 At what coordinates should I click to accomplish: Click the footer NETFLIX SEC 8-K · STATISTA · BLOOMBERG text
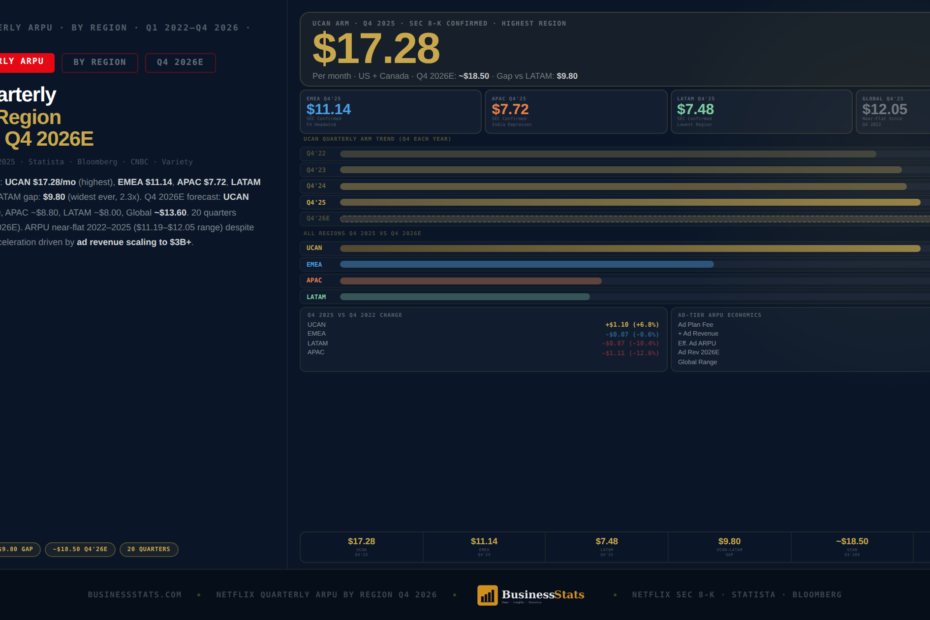pos(737,594)
